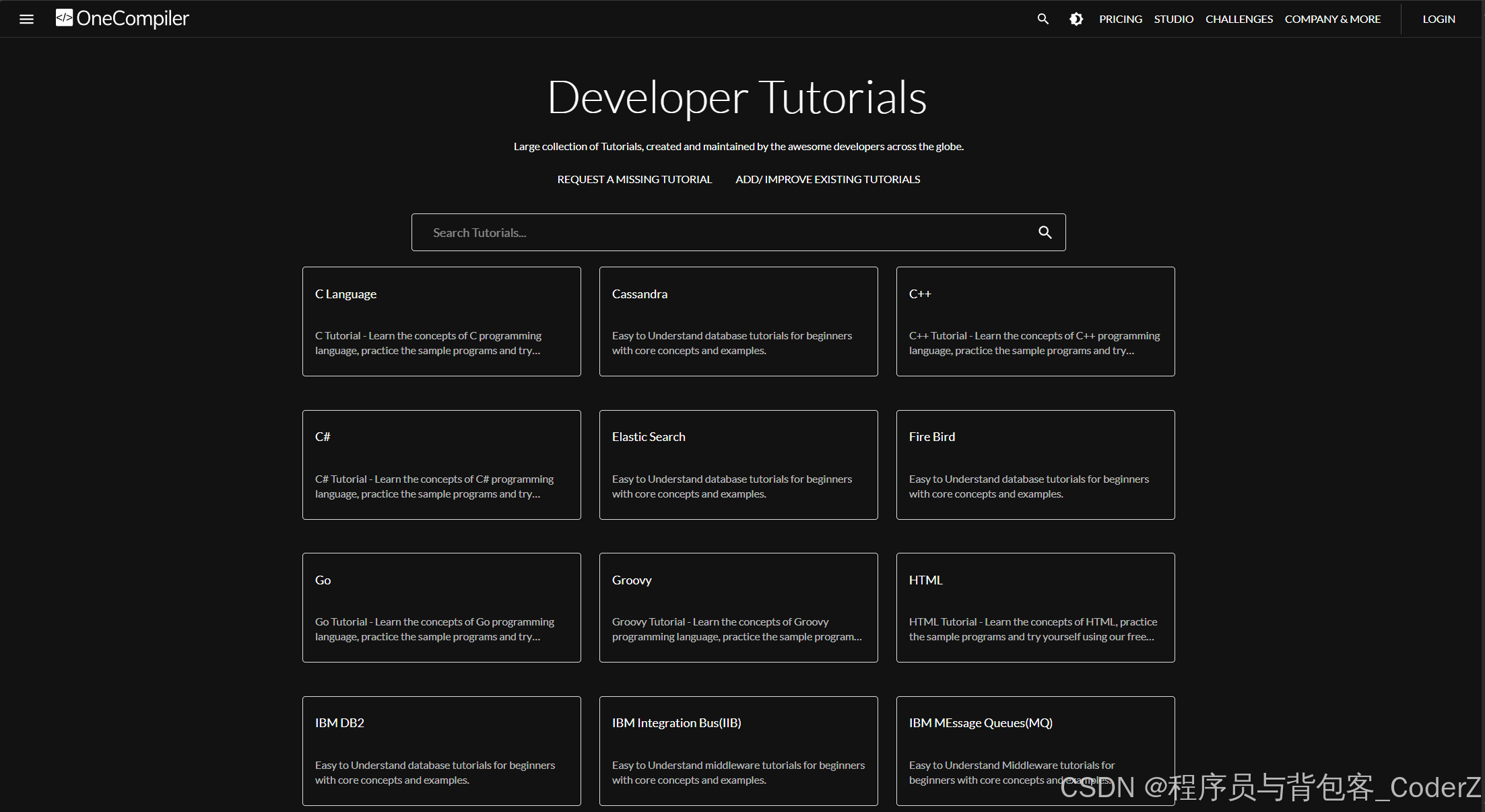Toggle dark/light theme icon
Screen dimensions: 1485x812
pos(1076,19)
